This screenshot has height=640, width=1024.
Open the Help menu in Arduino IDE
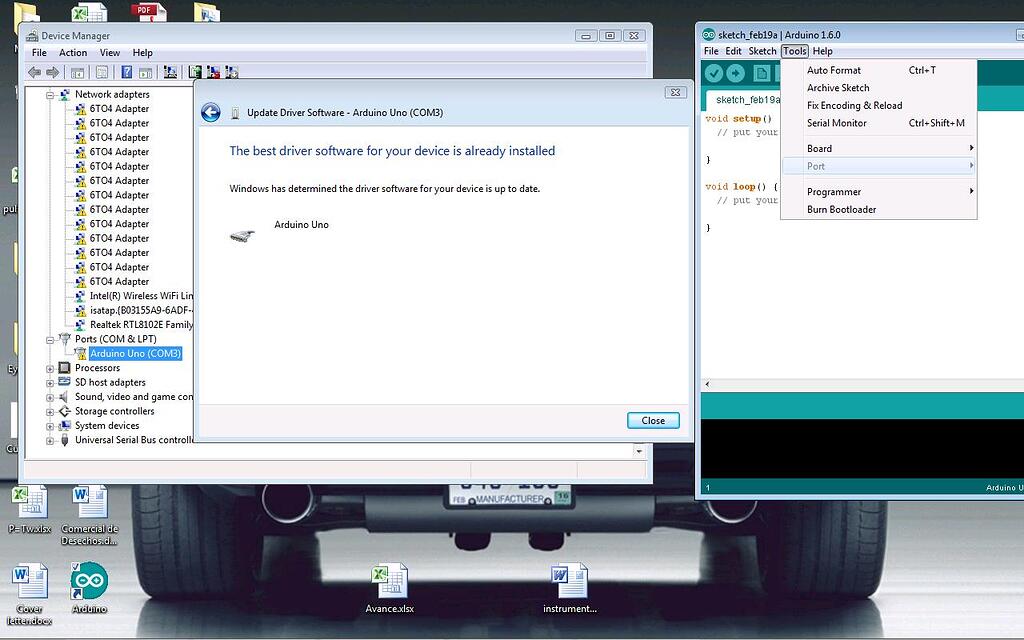pos(822,51)
